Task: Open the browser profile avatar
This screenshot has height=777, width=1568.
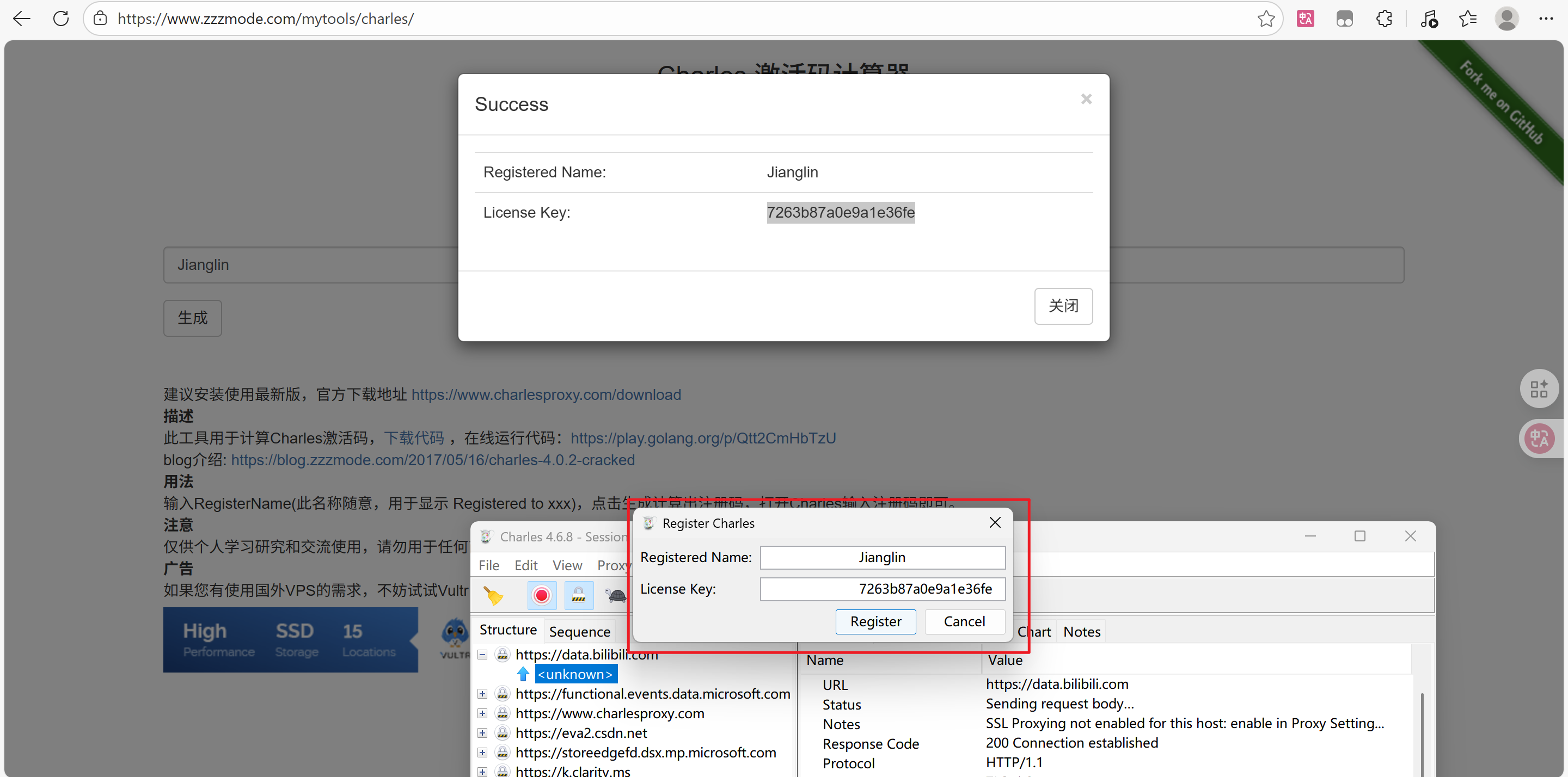Action: 1506,19
